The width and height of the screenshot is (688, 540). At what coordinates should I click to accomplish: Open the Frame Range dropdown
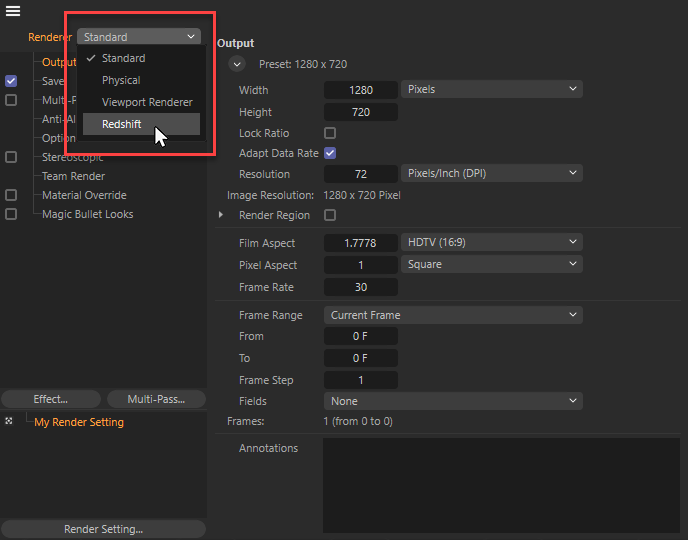[454, 315]
